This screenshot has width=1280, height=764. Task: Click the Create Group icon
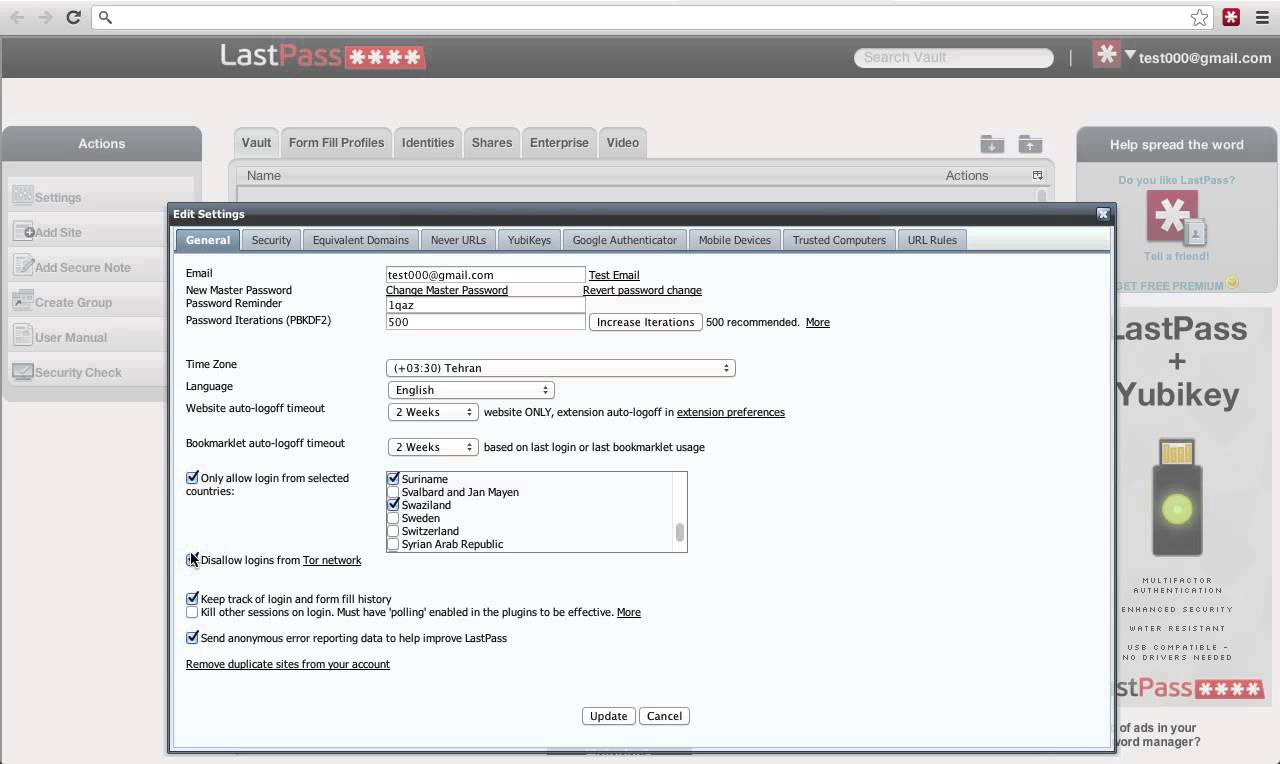point(22,301)
